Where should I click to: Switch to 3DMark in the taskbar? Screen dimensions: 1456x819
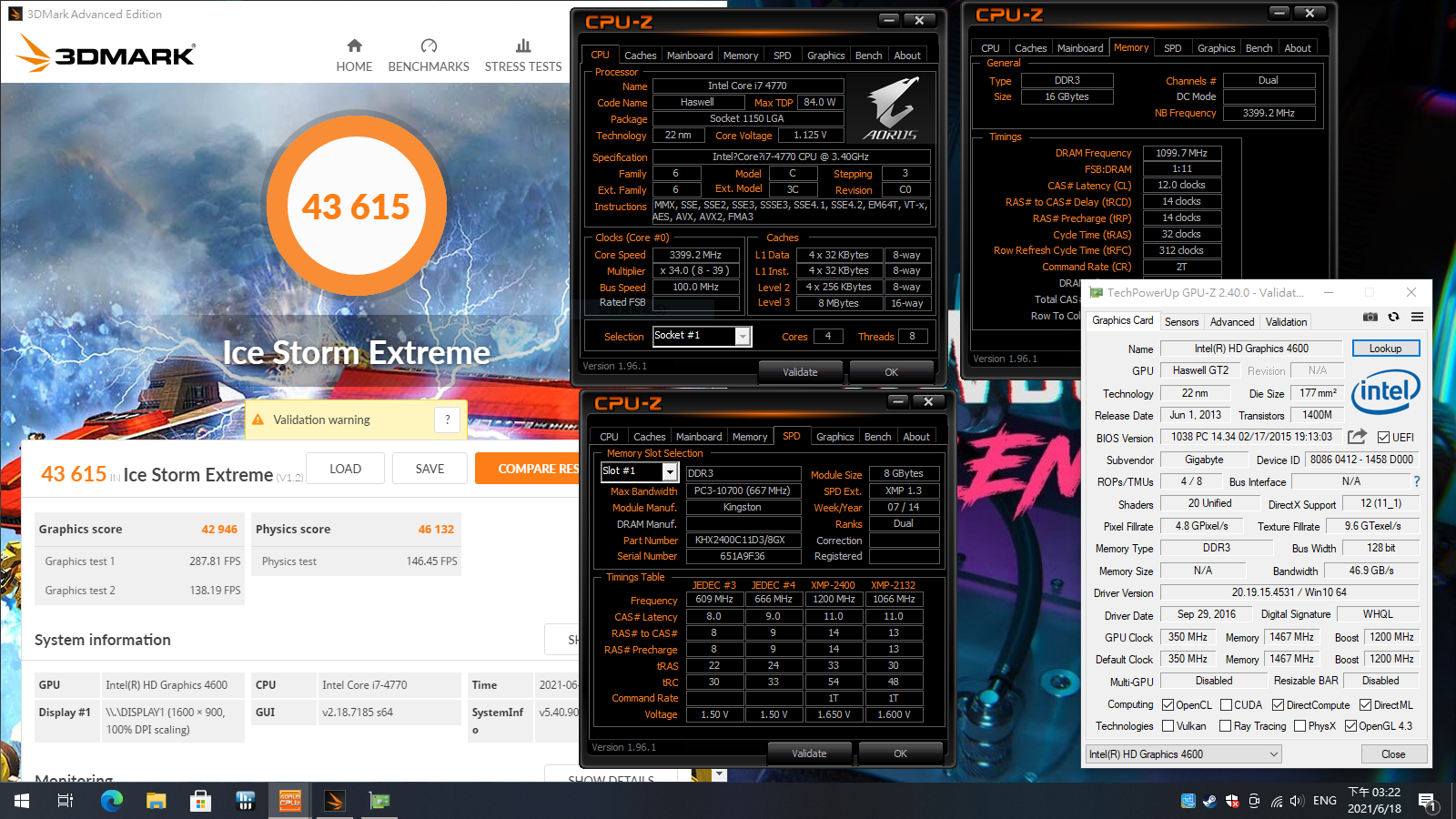tap(335, 801)
